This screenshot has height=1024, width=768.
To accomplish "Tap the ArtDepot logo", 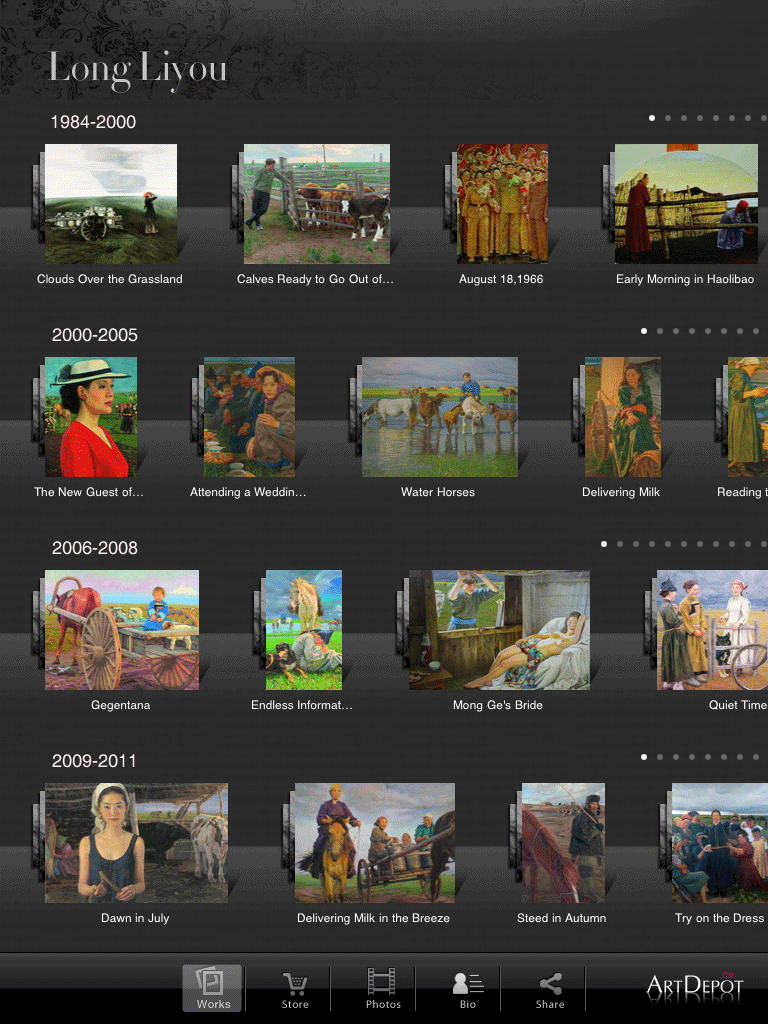I will click(x=695, y=987).
